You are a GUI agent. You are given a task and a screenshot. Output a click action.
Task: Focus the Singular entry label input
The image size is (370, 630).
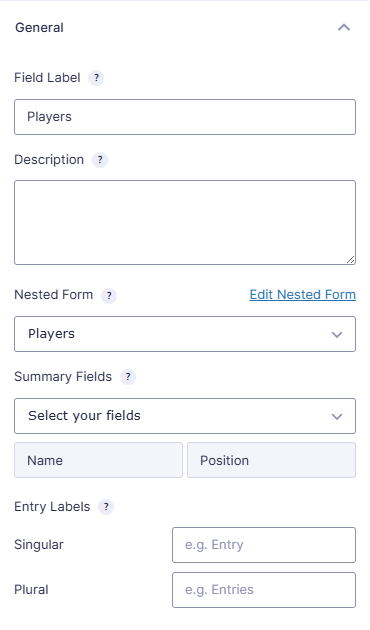(264, 545)
